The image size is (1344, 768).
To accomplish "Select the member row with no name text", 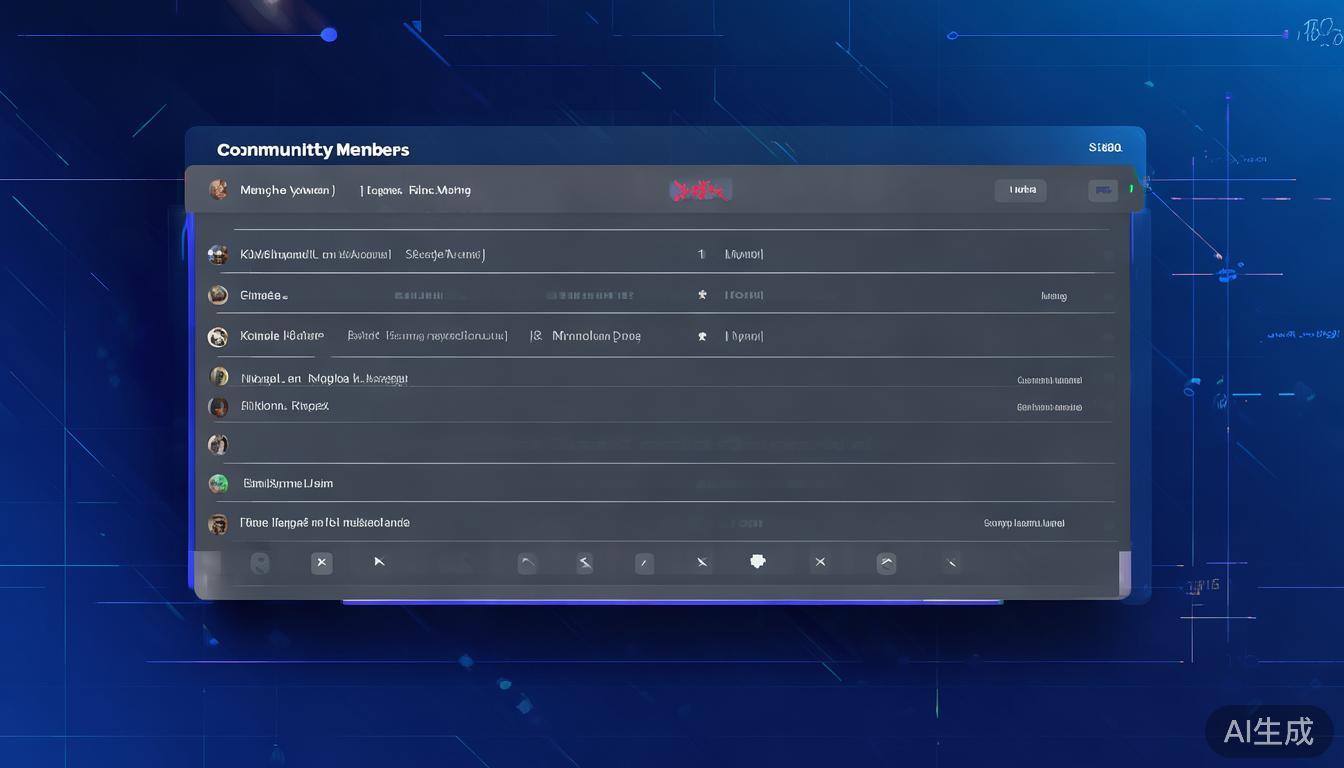I will coord(660,444).
